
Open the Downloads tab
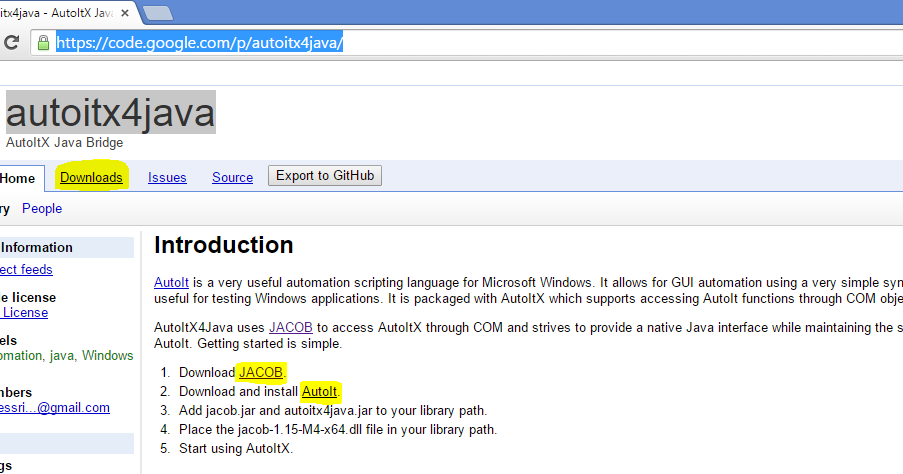click(x=92, y=177)
